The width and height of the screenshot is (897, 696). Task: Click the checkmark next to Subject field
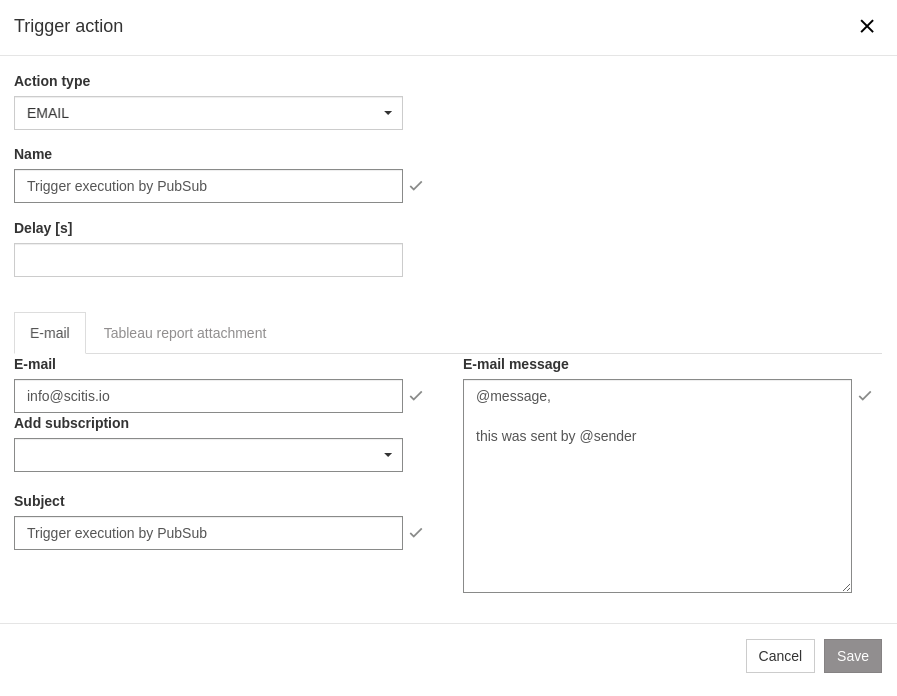(x=416, y=533)
